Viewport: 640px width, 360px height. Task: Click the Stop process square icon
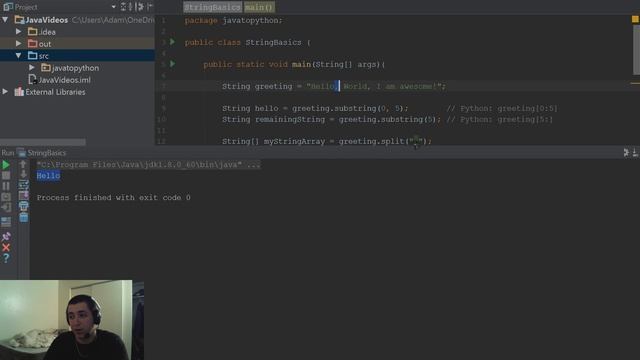[6, 176]
